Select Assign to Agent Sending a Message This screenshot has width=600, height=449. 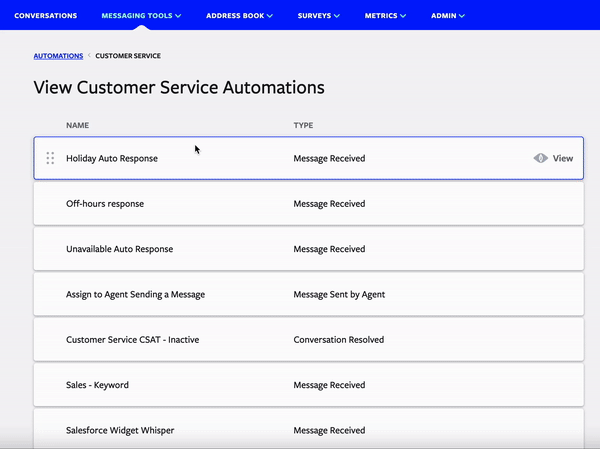click(x=133, y=294)
